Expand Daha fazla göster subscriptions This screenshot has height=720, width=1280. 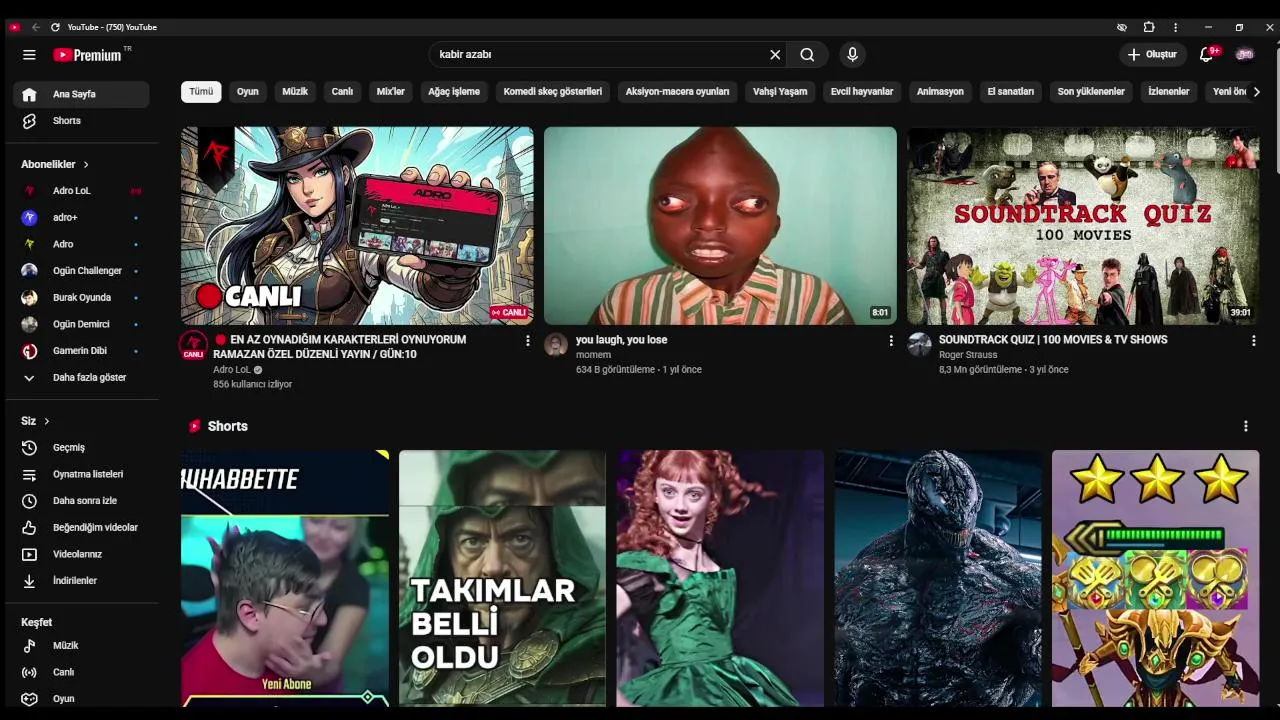click(81, 378)
